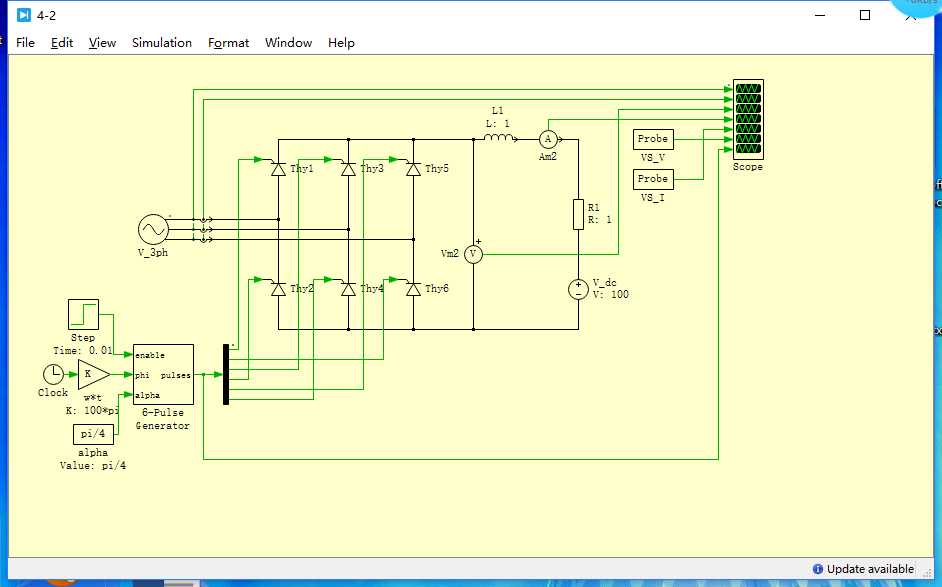Image resolution: width=942 pixels, height=587 pixels.
Task: Select the Clock block
Action: coord(53,374)
